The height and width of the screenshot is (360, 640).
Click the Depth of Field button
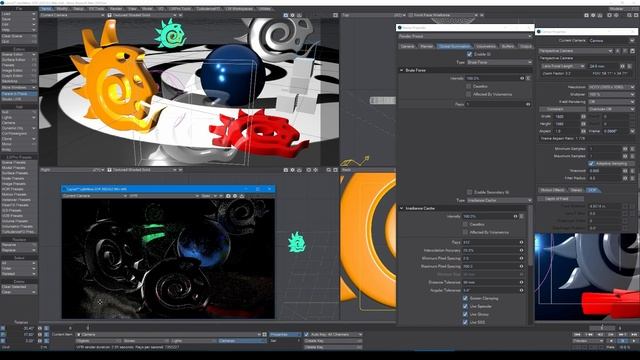[x=560, y=199]
